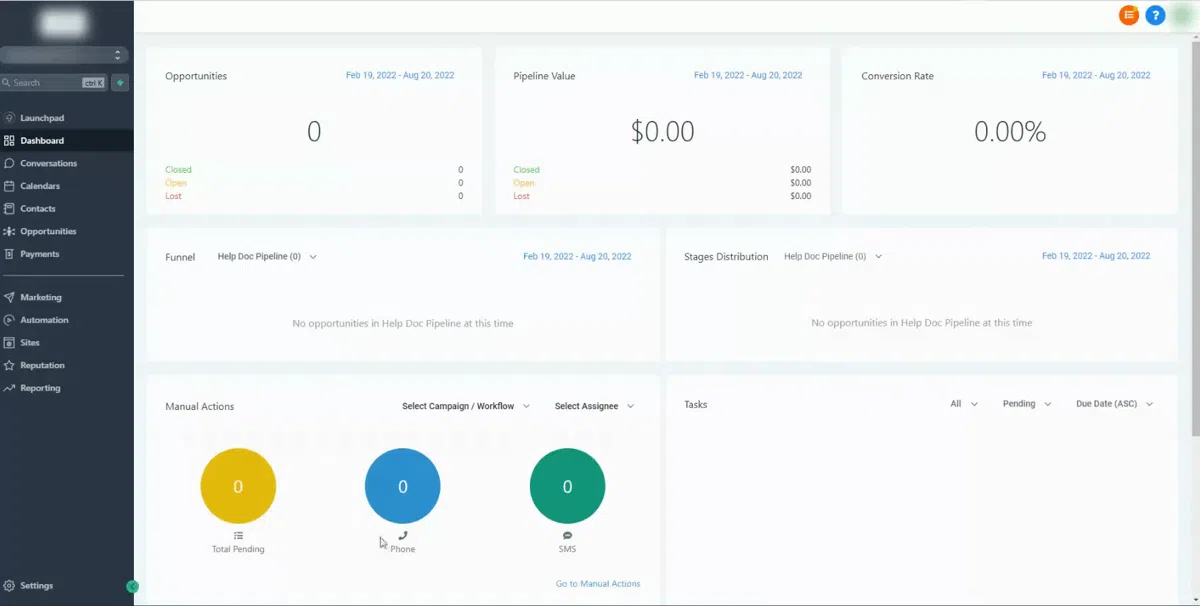Screen dimensions: 1200x606
Task: Click the Opportunities card 'Closed' label
Action: [x=178, y=170]
